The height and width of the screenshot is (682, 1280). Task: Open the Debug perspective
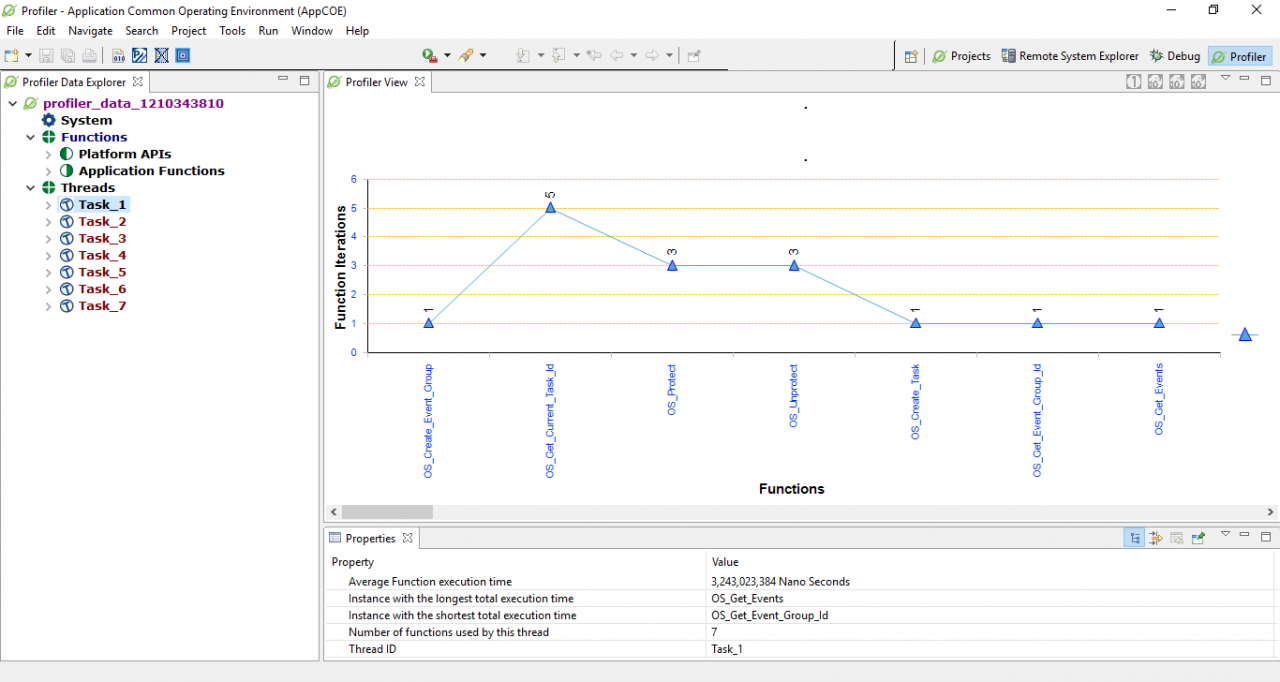click(x=1174, y=56)
